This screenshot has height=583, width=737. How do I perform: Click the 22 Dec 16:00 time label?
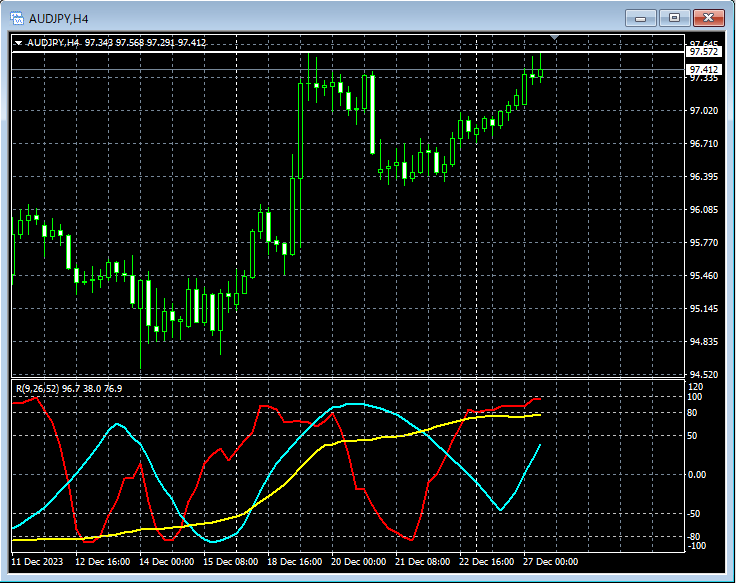486,561
